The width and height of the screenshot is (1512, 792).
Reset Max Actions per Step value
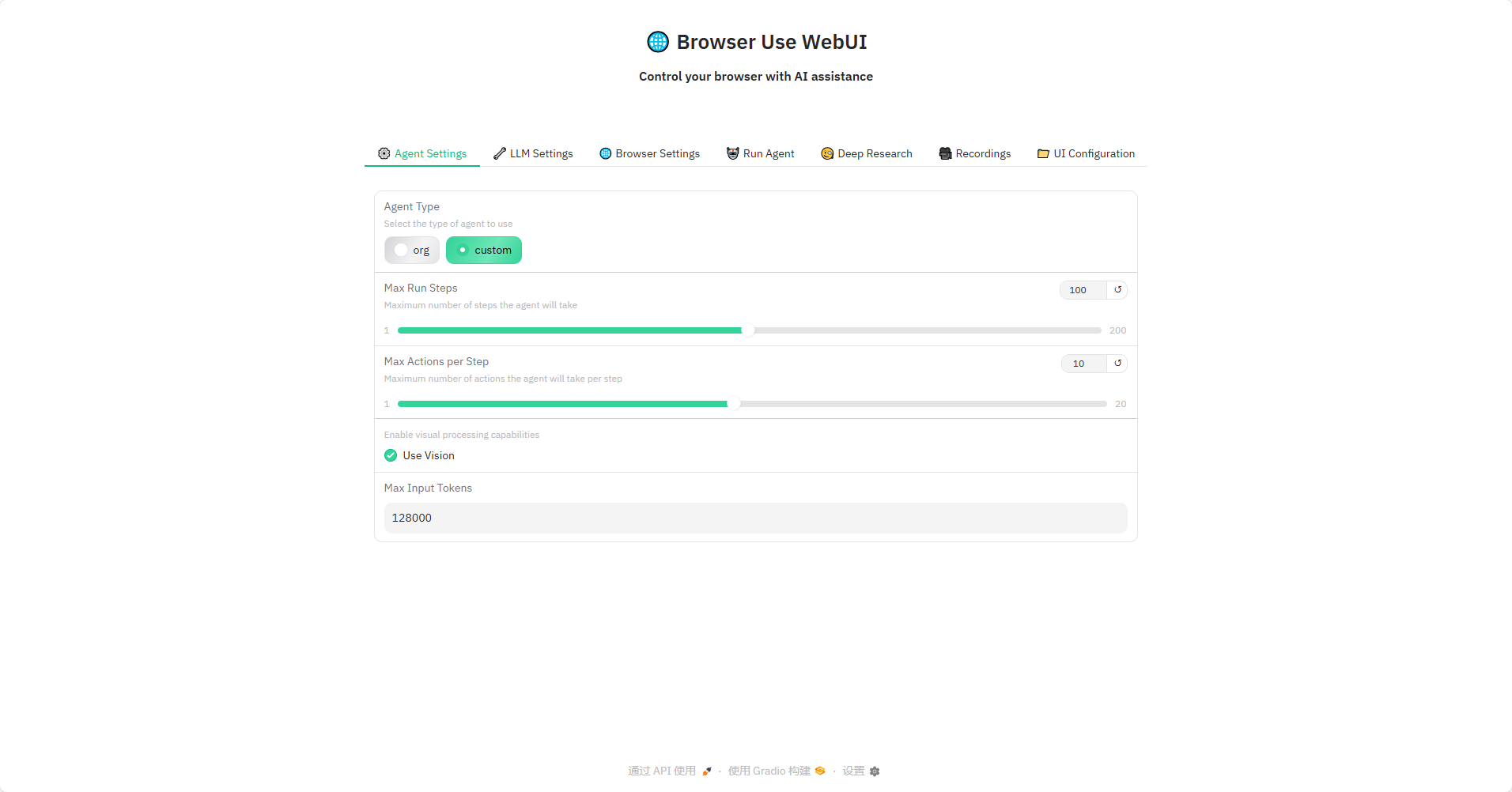[x=1117, y=364]
